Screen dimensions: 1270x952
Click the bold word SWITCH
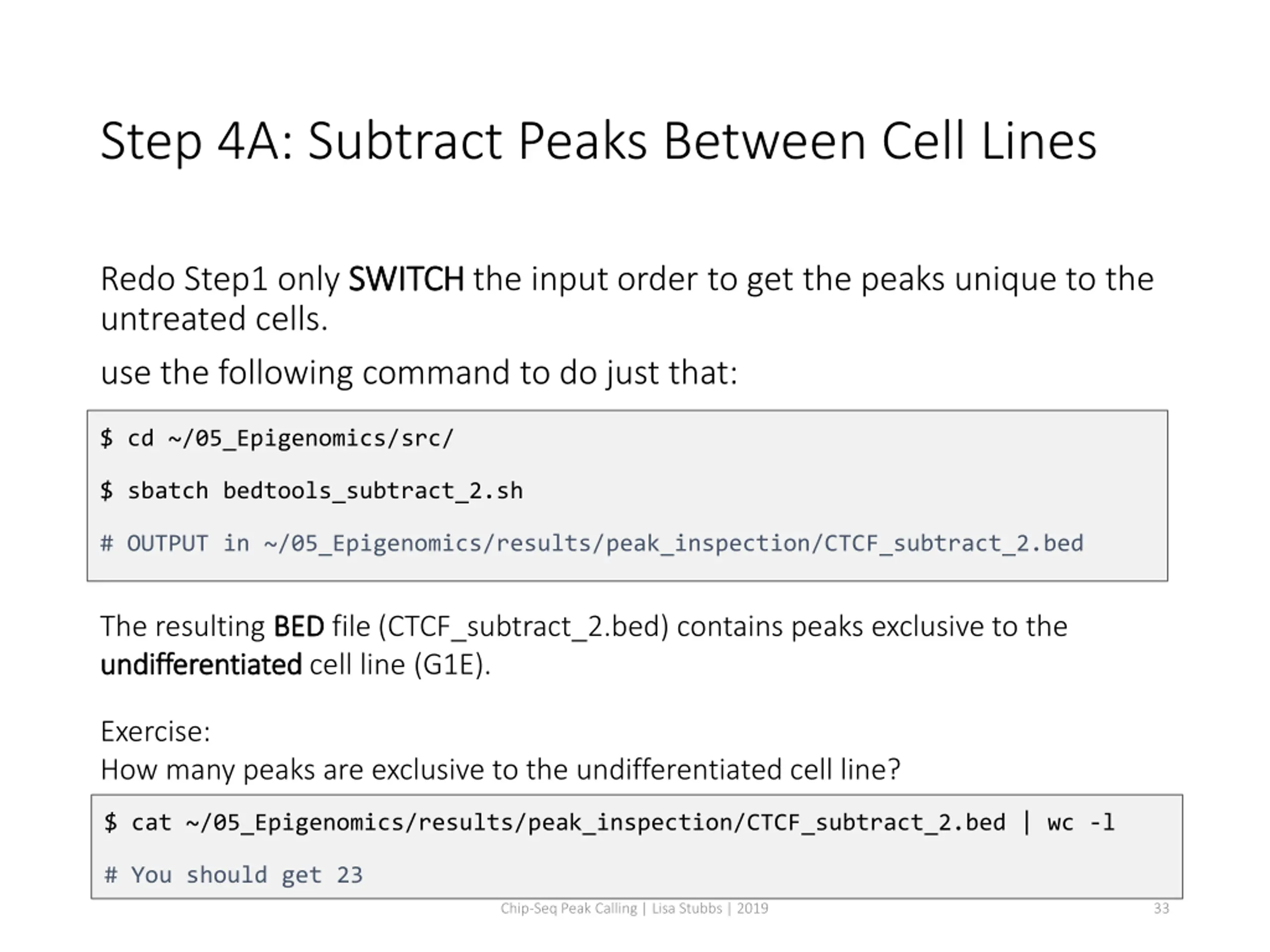(x=406, y=280)
